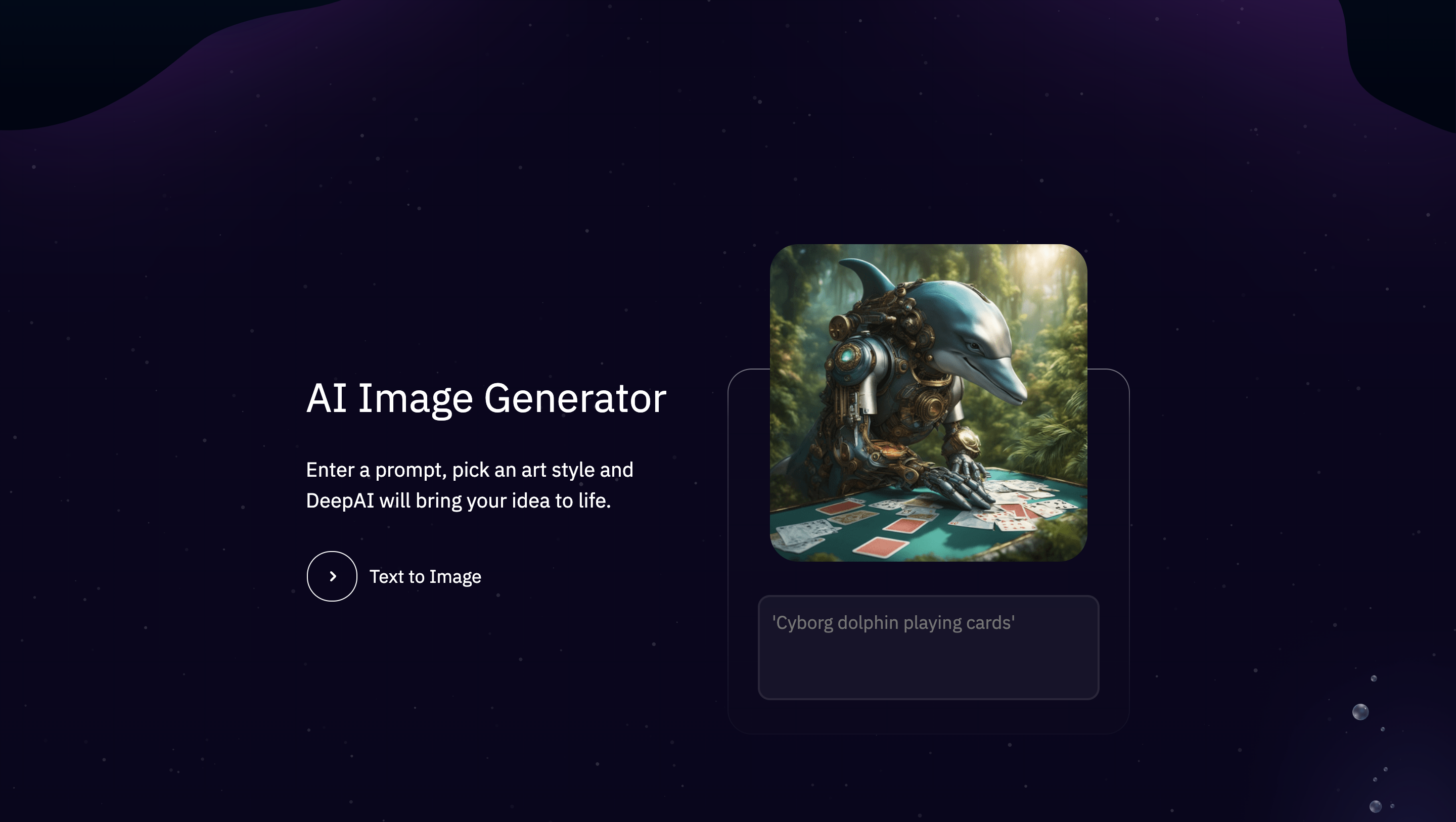Click the large floating bubble in the corner
Viewport: 1456px width, 822px height.
click(1360, 712)
